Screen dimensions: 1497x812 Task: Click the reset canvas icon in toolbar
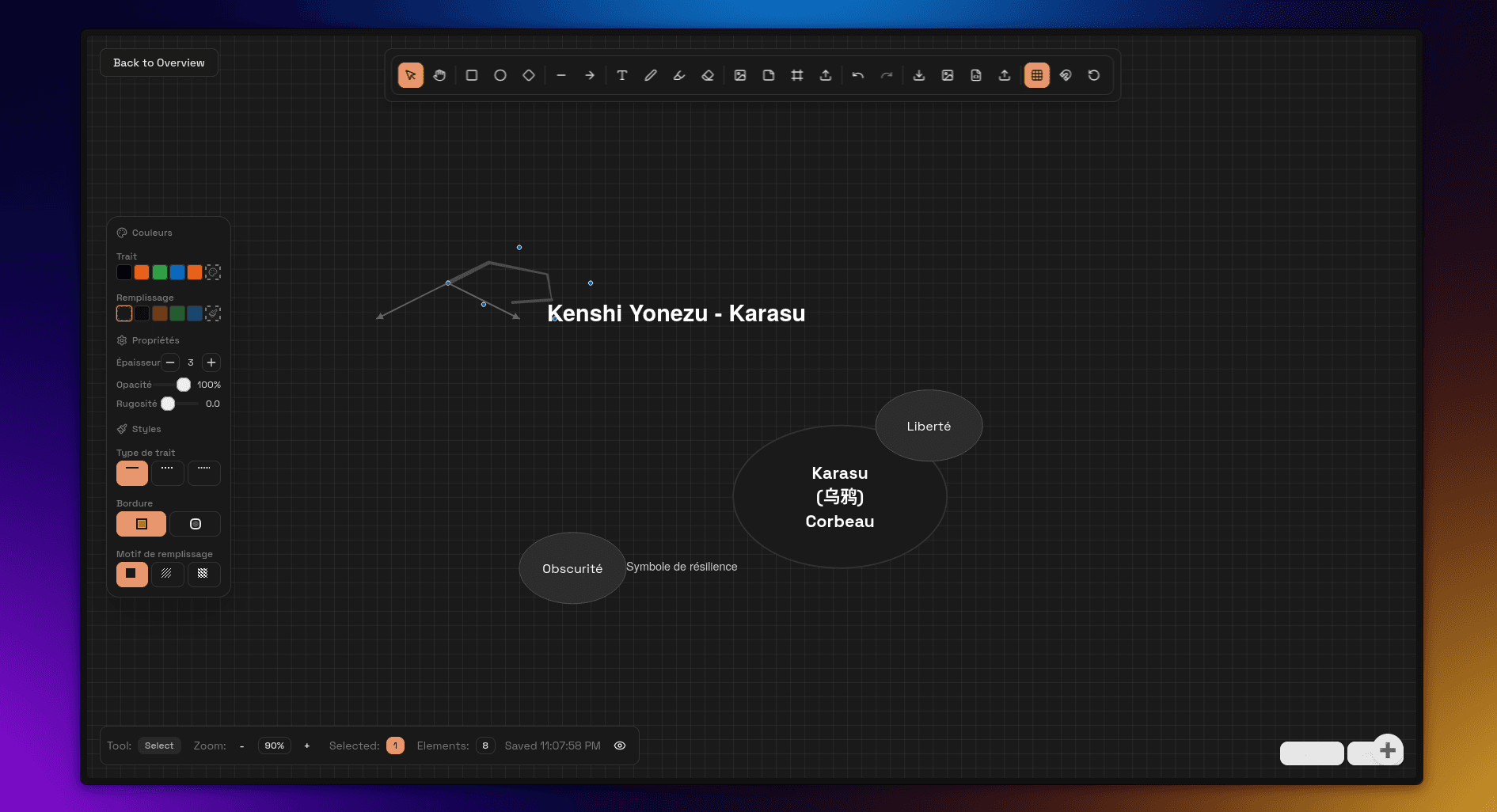coord(1094,75)
